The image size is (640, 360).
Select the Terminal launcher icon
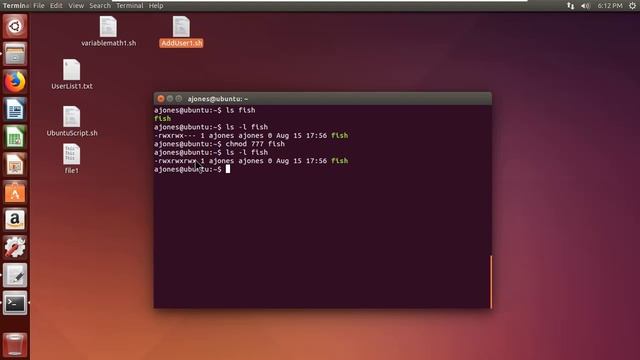click(x=15, y=303)
